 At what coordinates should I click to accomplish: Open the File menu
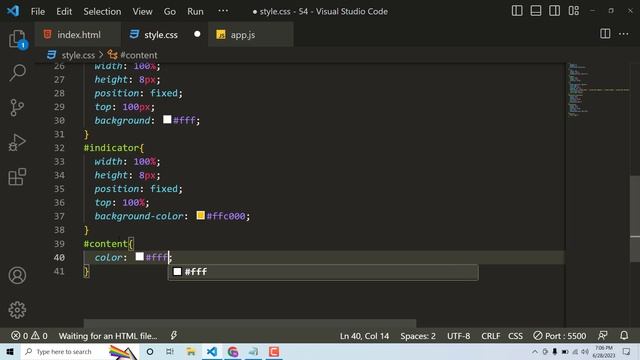click(38, 11)
